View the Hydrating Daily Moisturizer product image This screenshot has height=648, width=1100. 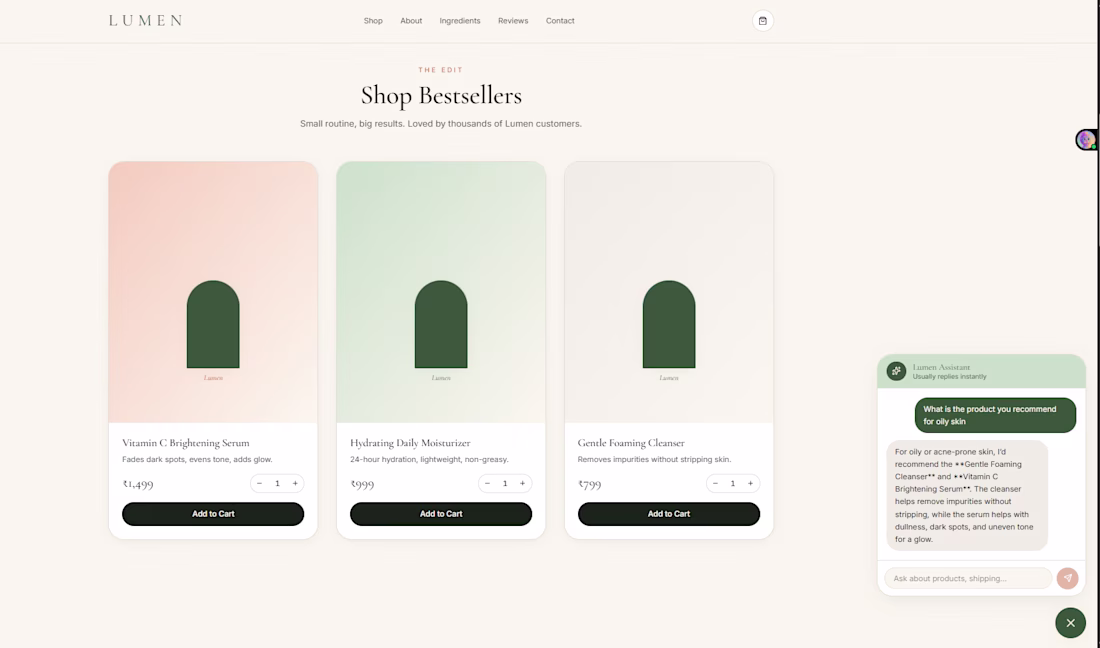point(441,292)
